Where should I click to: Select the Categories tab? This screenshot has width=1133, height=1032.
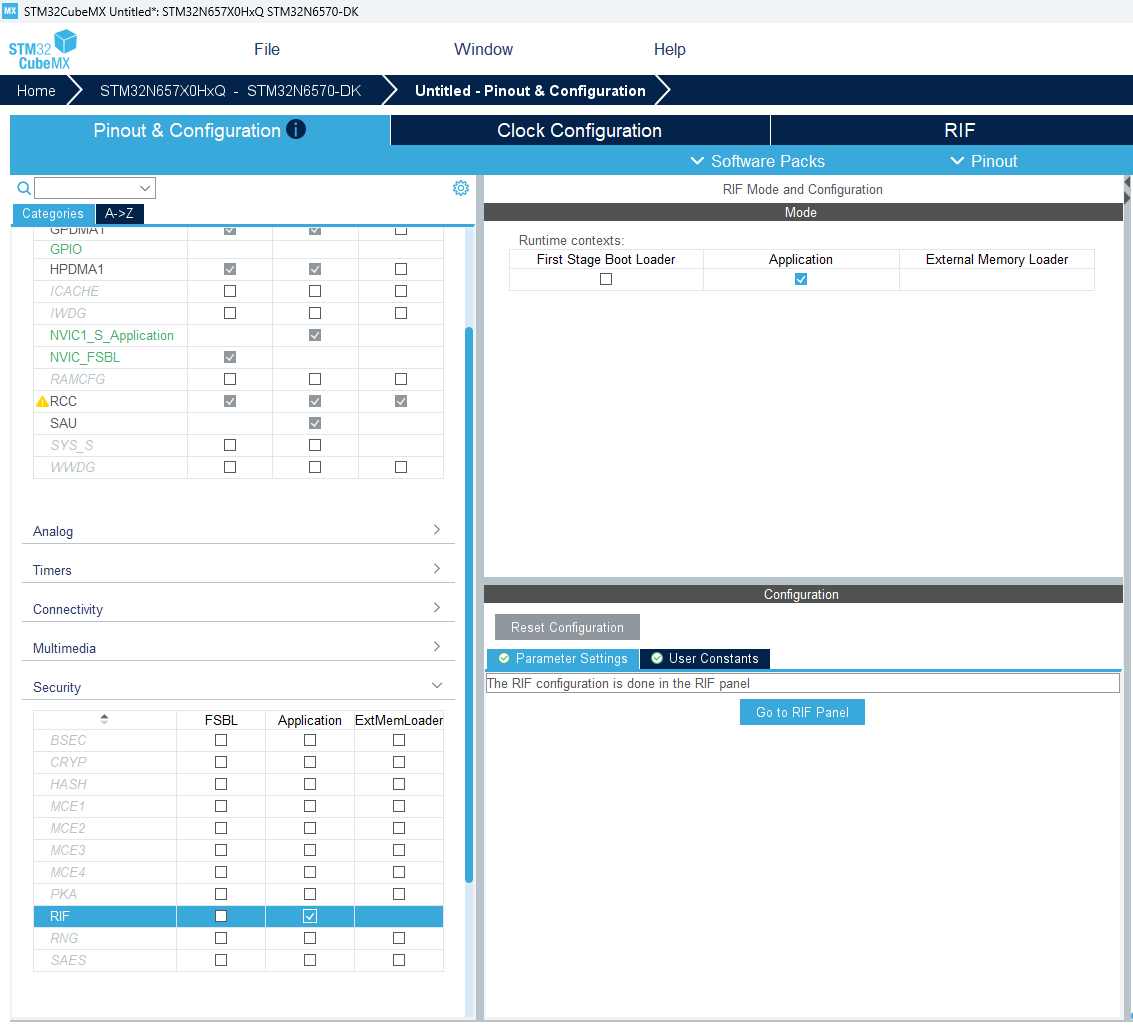53,214
